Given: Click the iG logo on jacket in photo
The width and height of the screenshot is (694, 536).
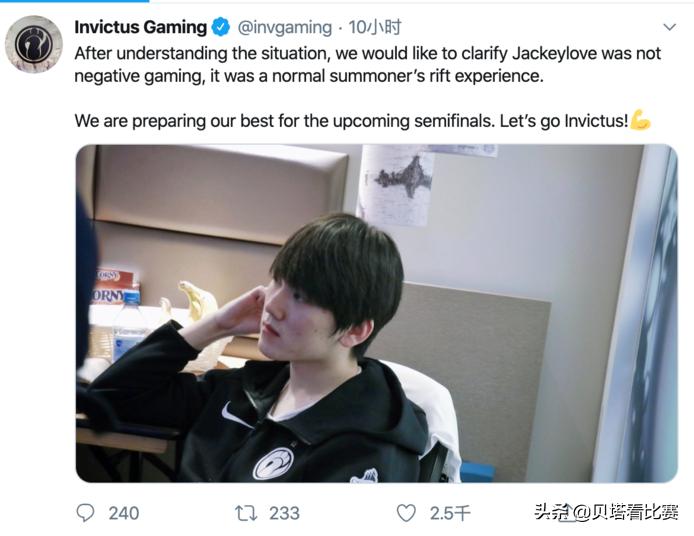Looking at the screenshot, I should tap(273, 464).
